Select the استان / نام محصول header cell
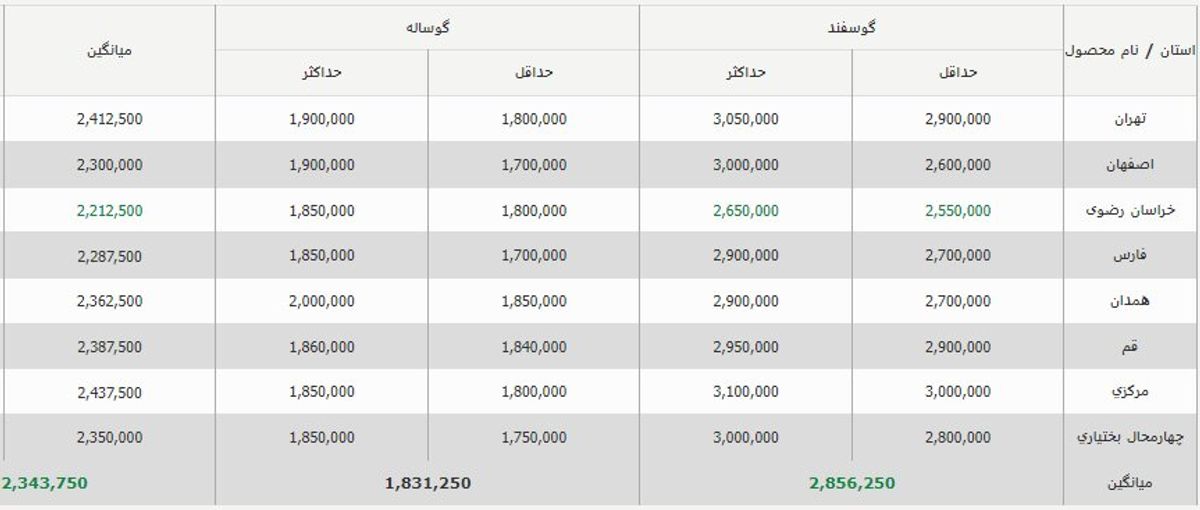This screenshot has height=510, width=1200. click(x=1131, y=51)
